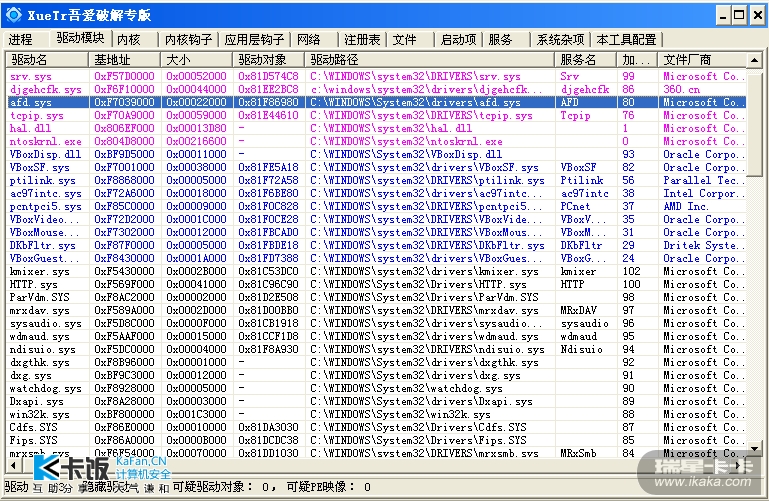Select the wdmaud.sys row
This screenshot has height=501, width=769.
pos(376,336)
